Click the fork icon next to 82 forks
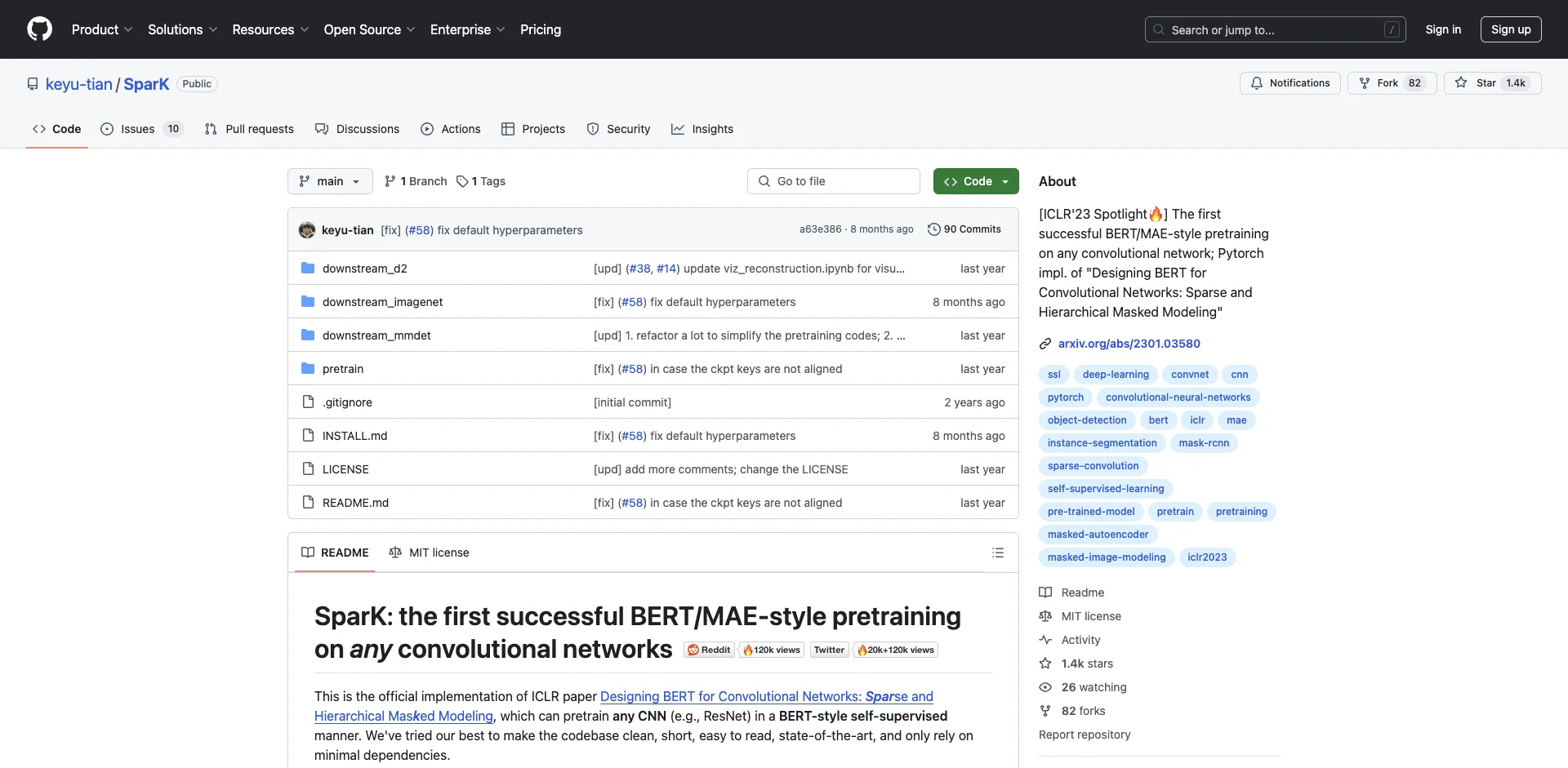The height and width of the screenshot is (768, 1568). 1045,711
